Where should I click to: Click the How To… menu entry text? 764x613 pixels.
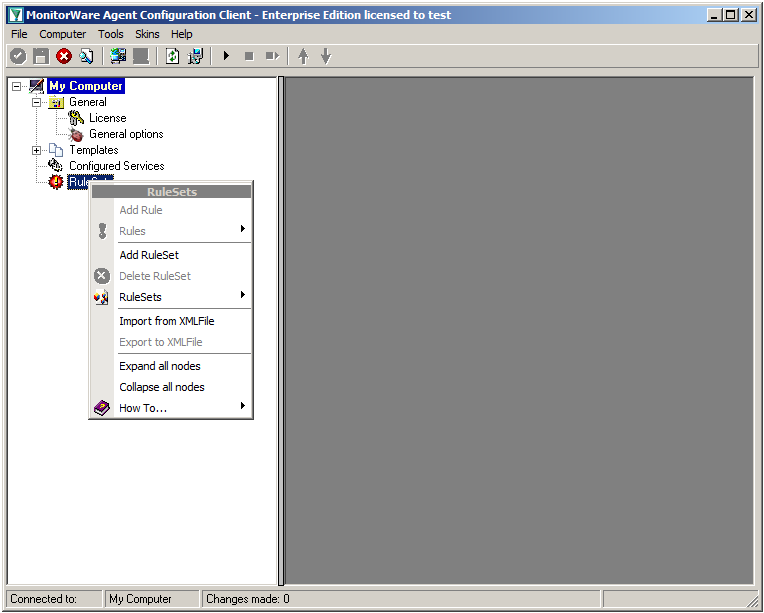[x=143, y=408]
